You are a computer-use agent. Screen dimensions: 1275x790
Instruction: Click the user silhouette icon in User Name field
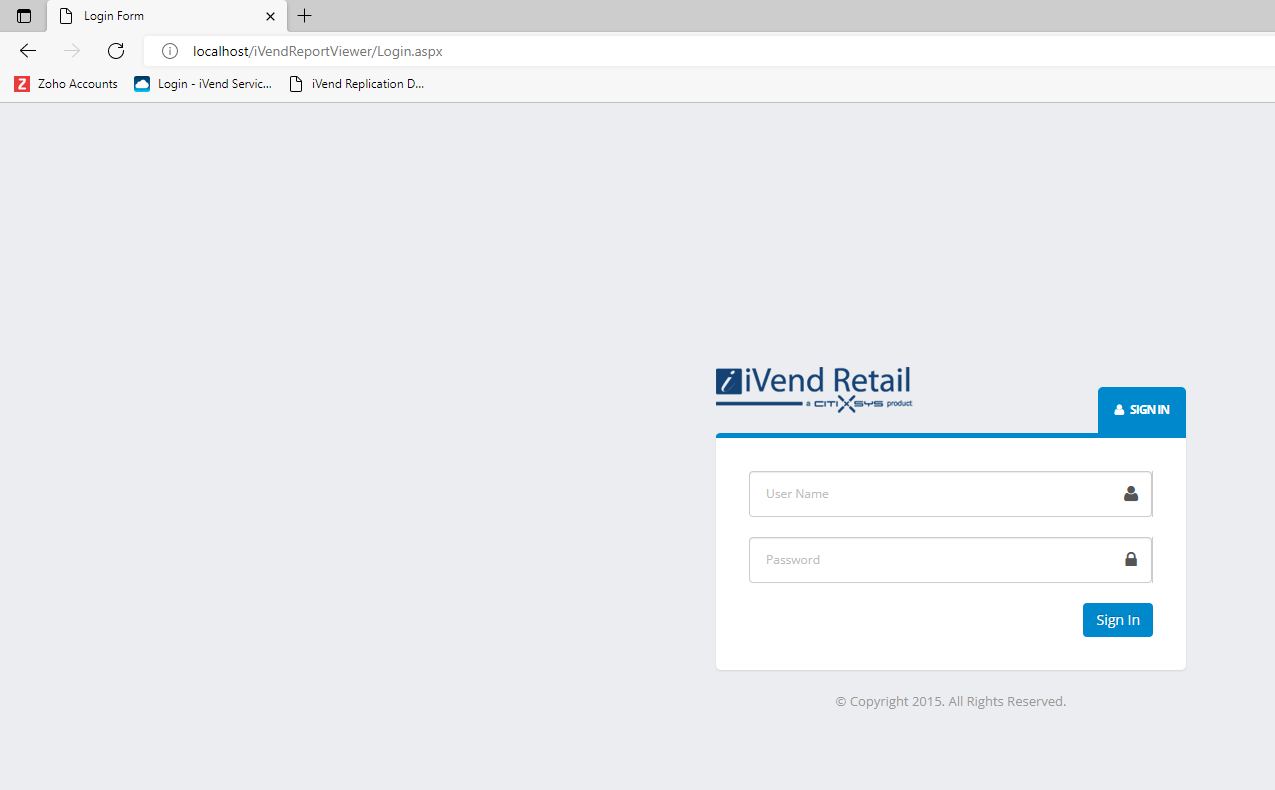(x=1131, y=493)
